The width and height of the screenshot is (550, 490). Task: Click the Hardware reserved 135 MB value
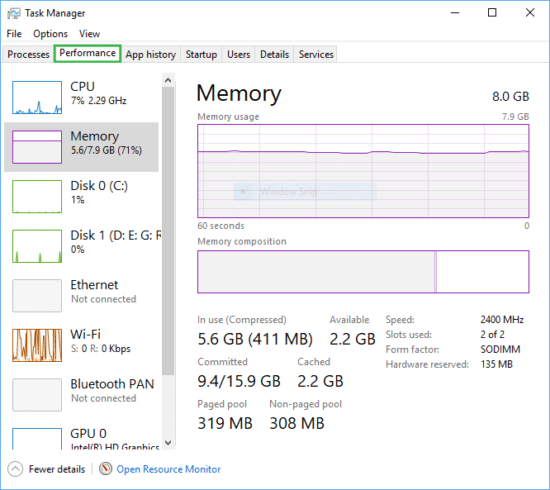pyautogui.click(x=496, y=364)
